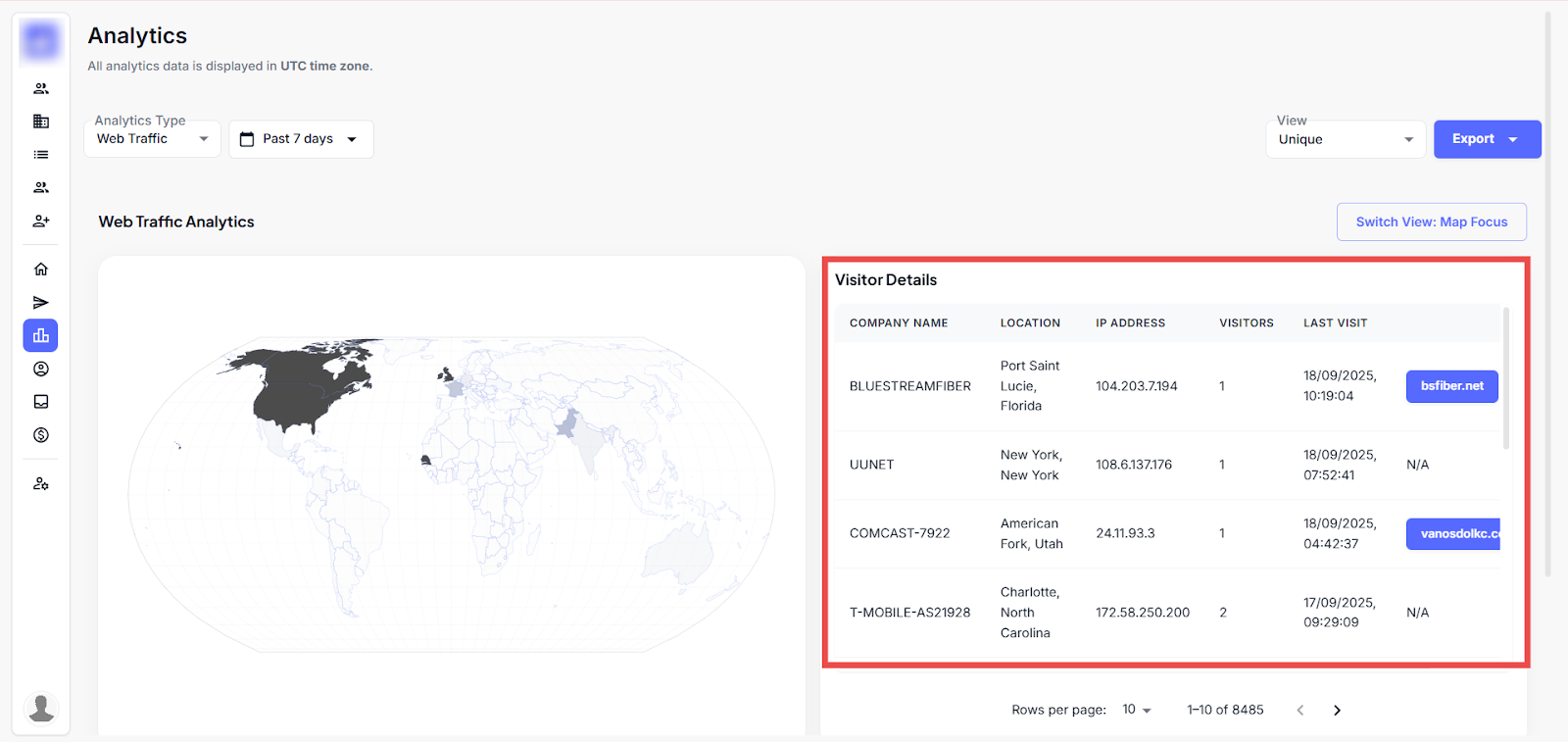1568x742 pixels.
Task: Open the bsfiber.net link button
Action: click(x=1451, y=386)
